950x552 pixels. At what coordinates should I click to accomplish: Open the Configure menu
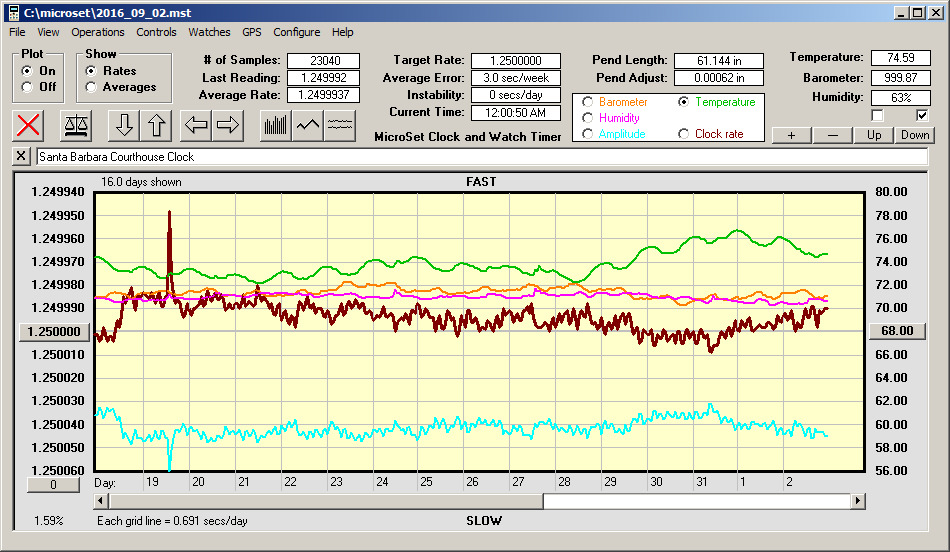[296, 32]
